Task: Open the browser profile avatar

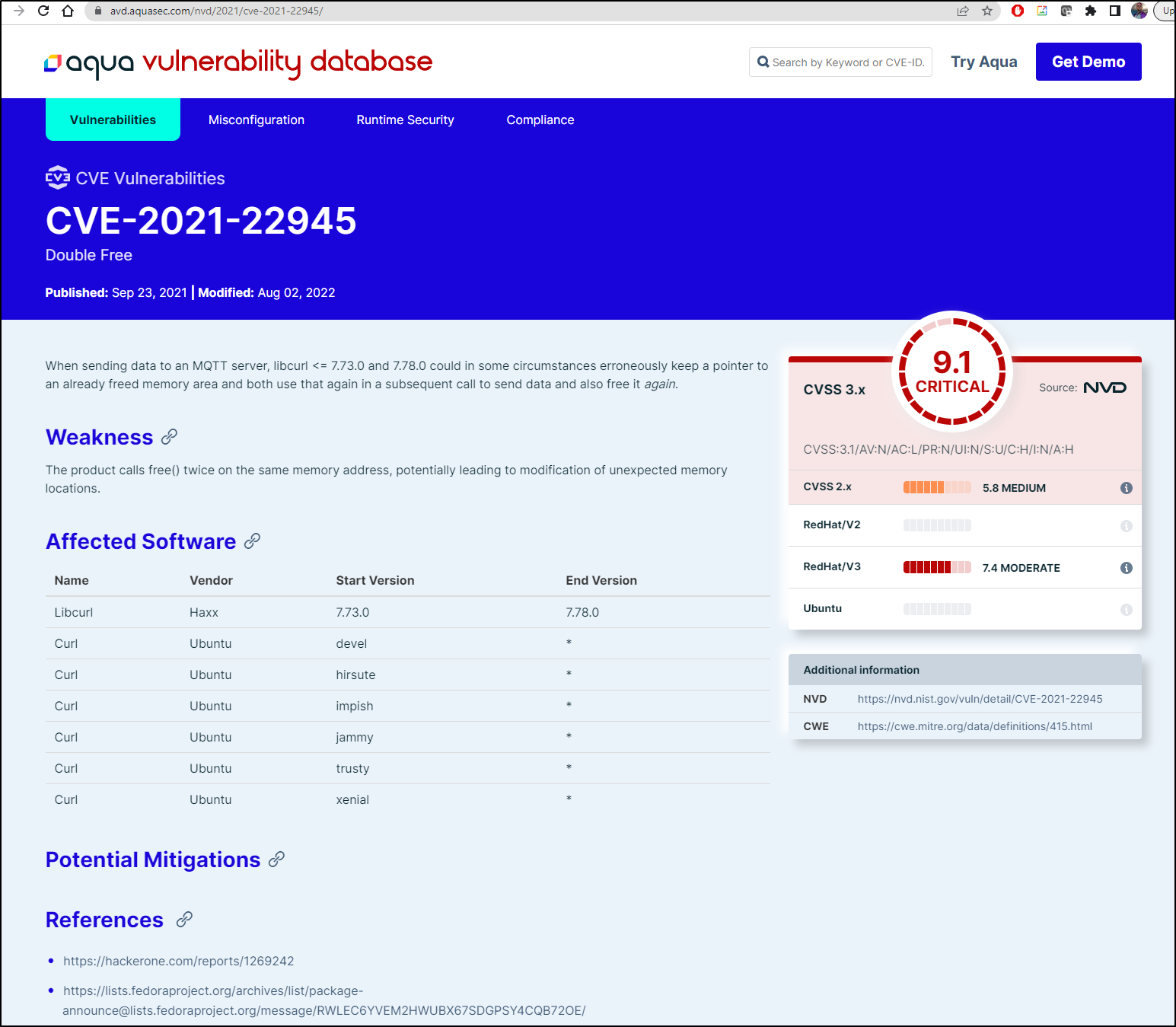Action: click(1139, 11)
